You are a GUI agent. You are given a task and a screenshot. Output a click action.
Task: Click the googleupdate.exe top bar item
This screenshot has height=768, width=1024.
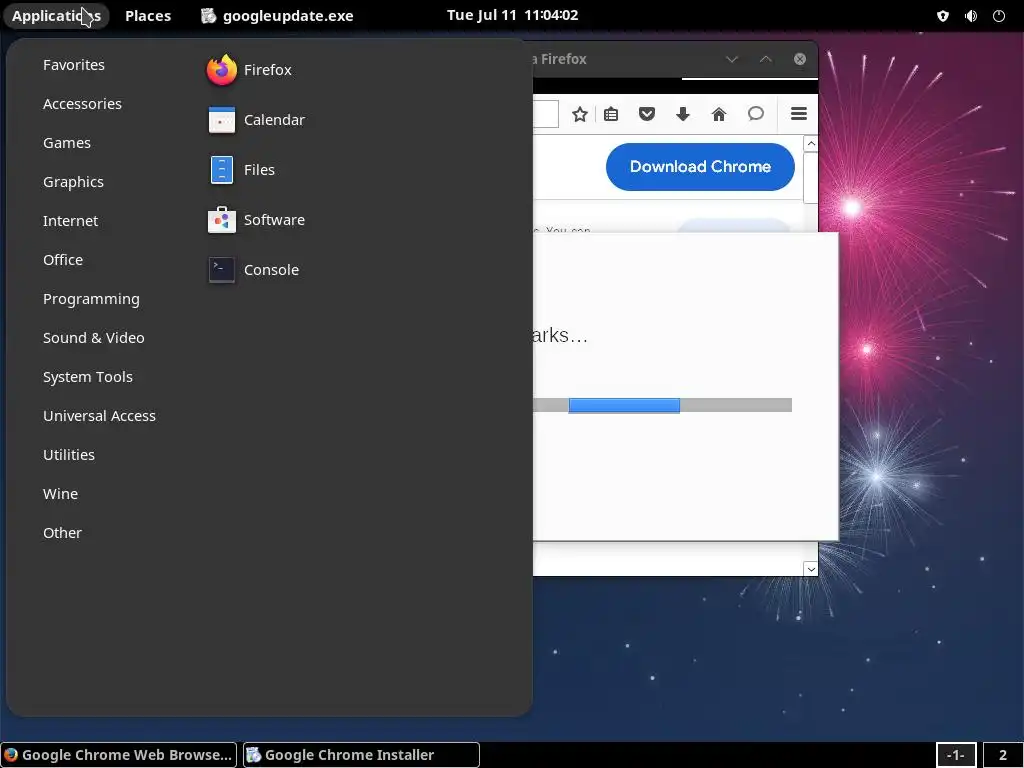pyautogui.click(x=278, y=16)
